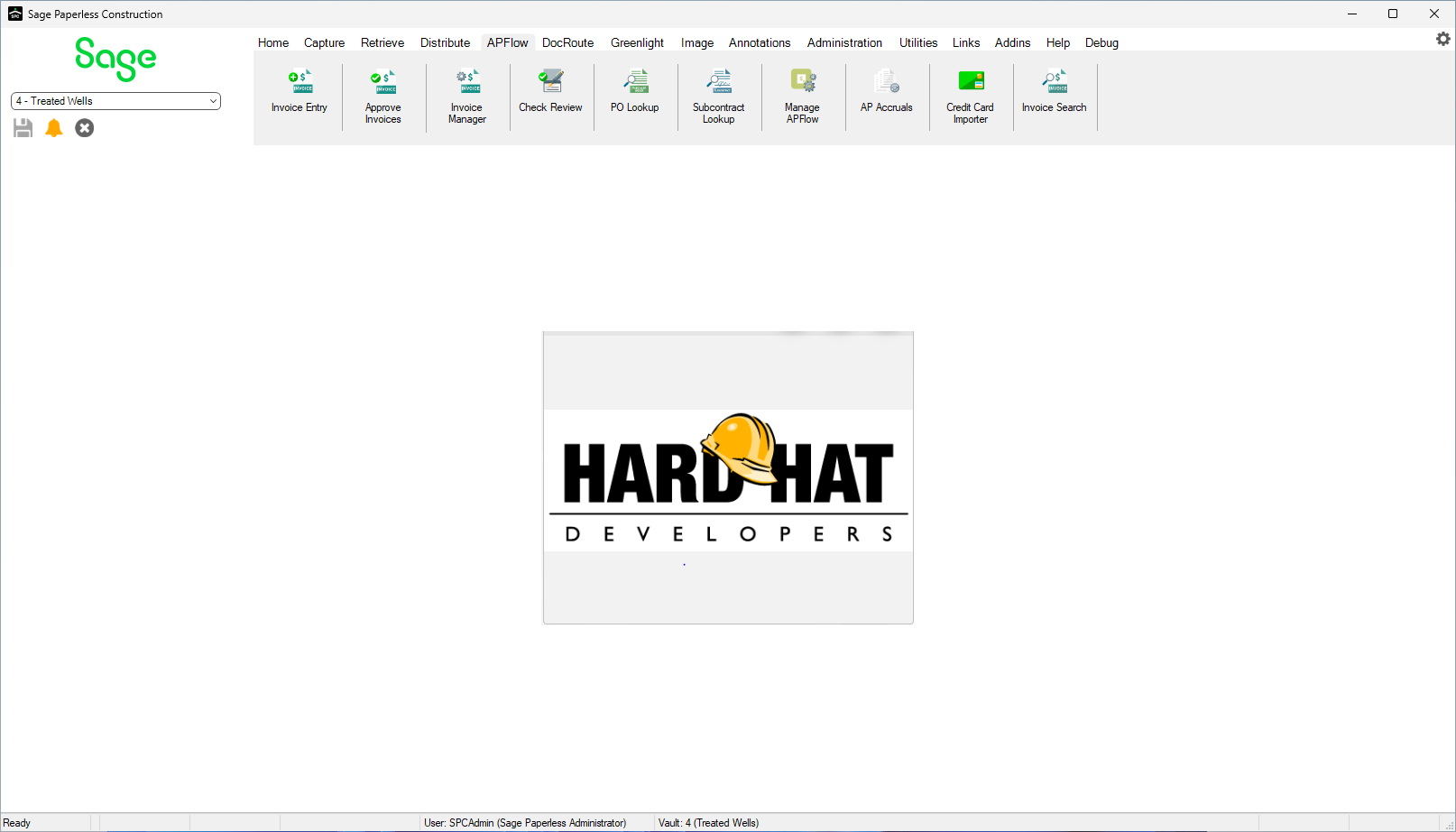This screenshot has height=832, width=1456.
Task: Open AP Accruals
Action: [x=887, y=92]
